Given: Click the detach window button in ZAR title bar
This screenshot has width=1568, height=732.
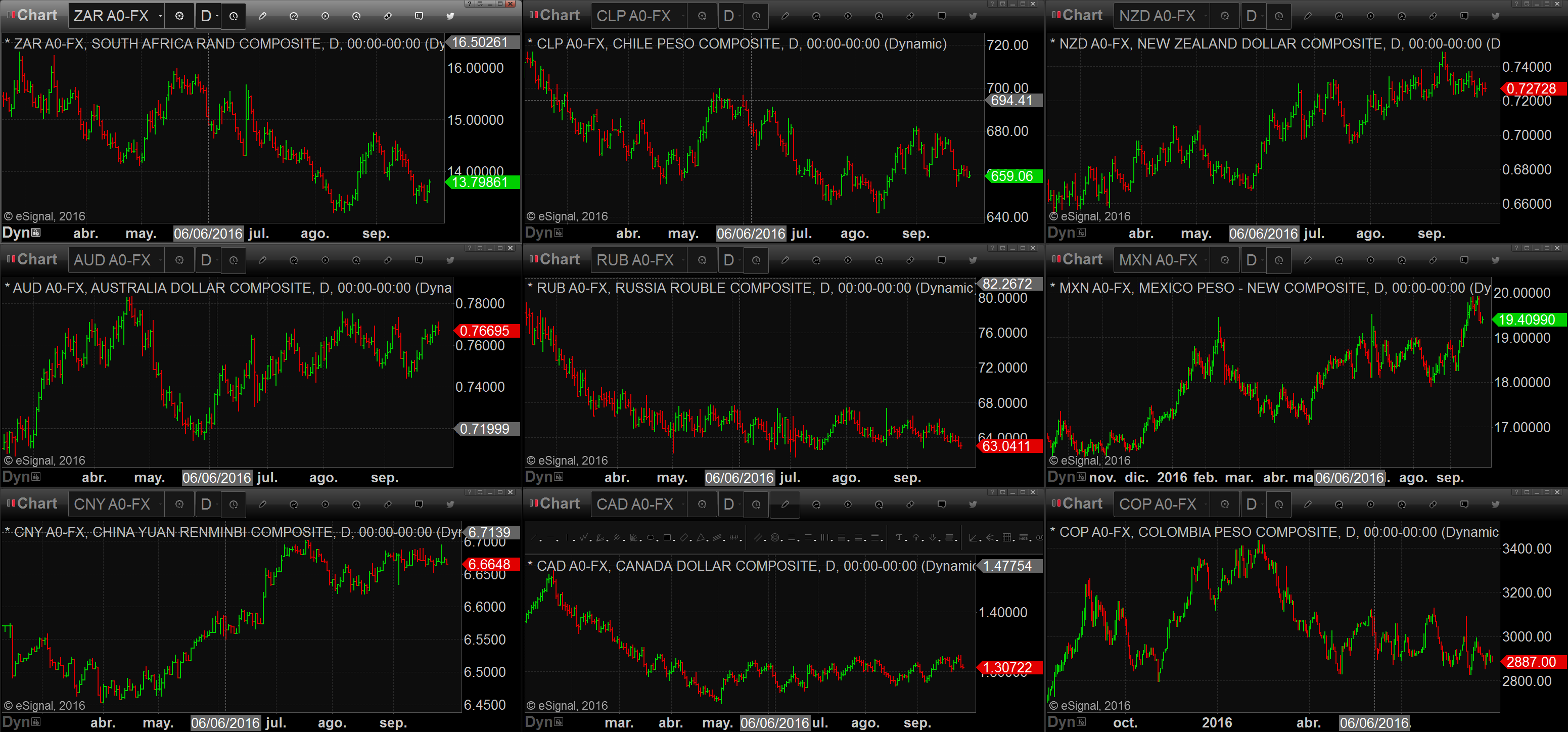Looking at the screenshot, I should (480, 4).
